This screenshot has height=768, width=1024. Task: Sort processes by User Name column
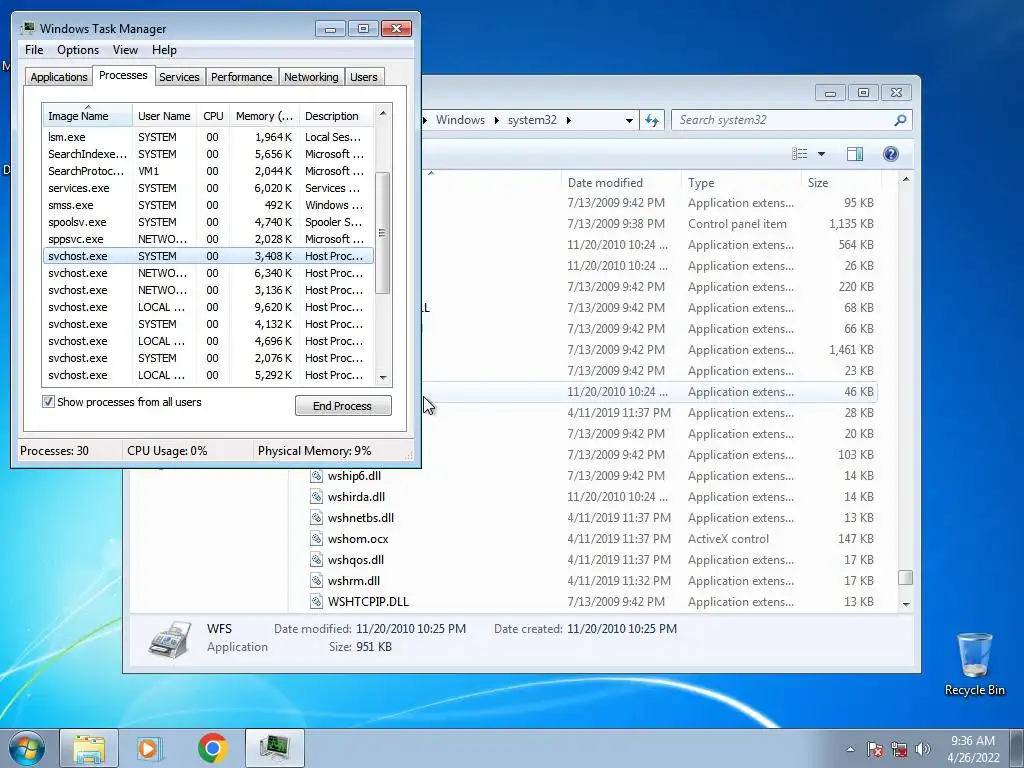click(164, 116)
